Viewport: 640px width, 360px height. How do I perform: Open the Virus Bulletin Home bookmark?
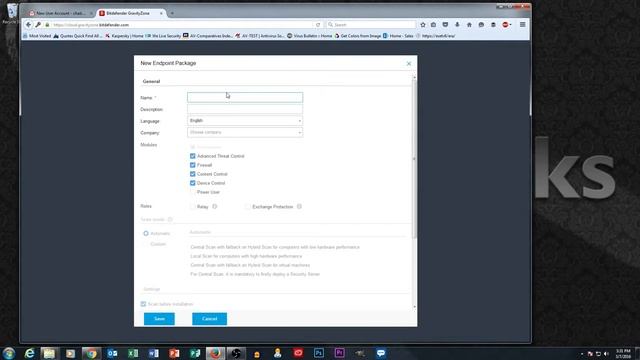pos(309,36)
